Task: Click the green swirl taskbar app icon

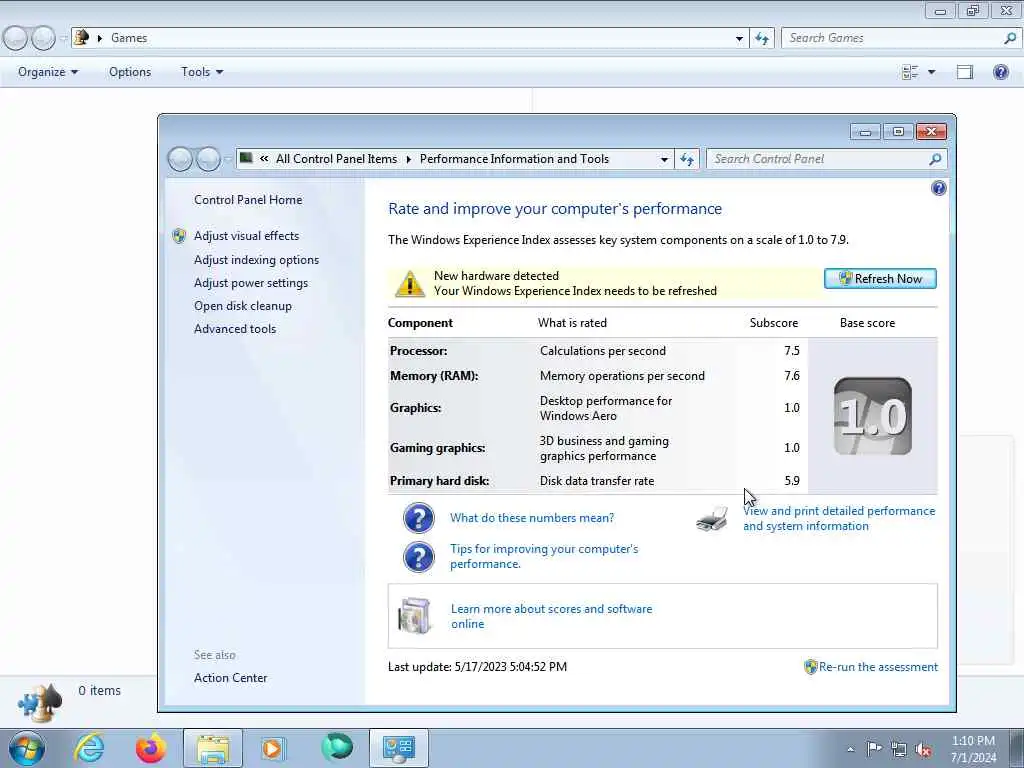Action: click(x=337, y=748)
